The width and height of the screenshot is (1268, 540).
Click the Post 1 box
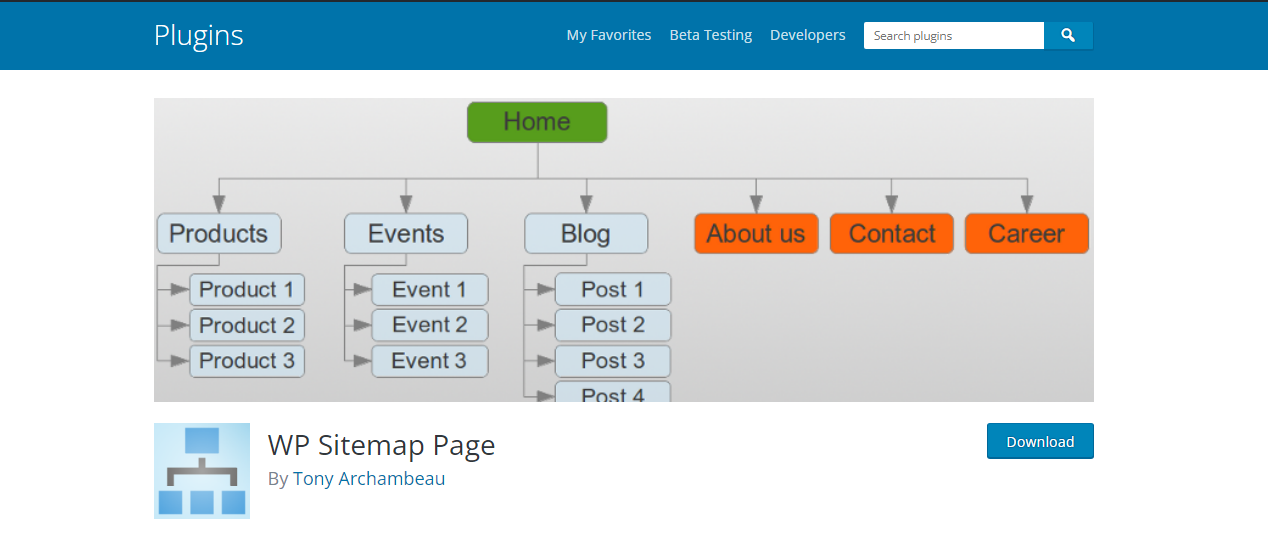[613, 290]
